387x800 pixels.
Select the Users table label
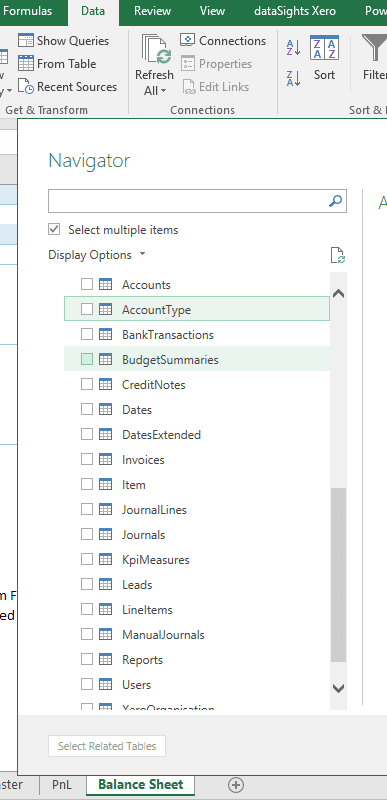(x=136, y=685)
